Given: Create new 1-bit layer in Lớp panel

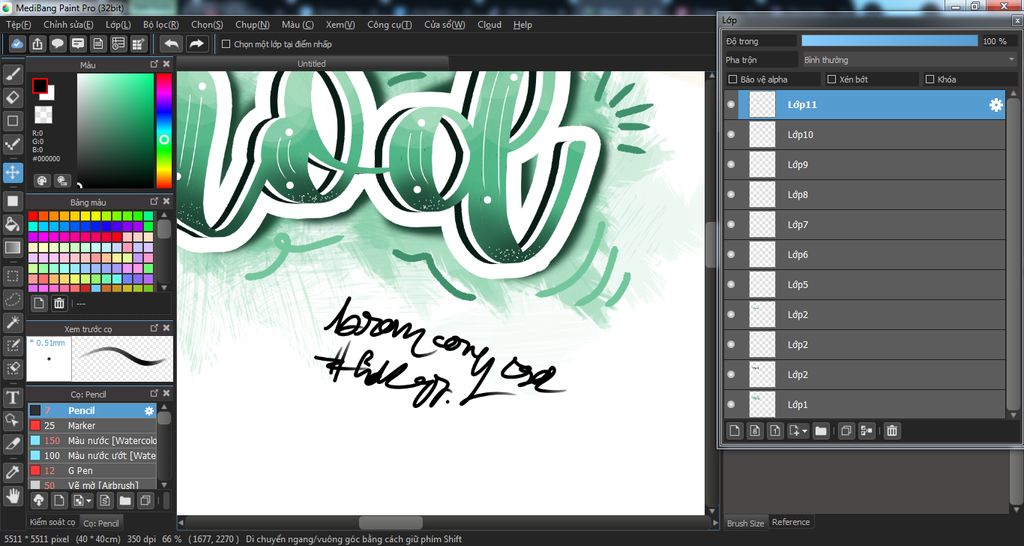Looking at the screenshot, I should [x=775, y=430].
